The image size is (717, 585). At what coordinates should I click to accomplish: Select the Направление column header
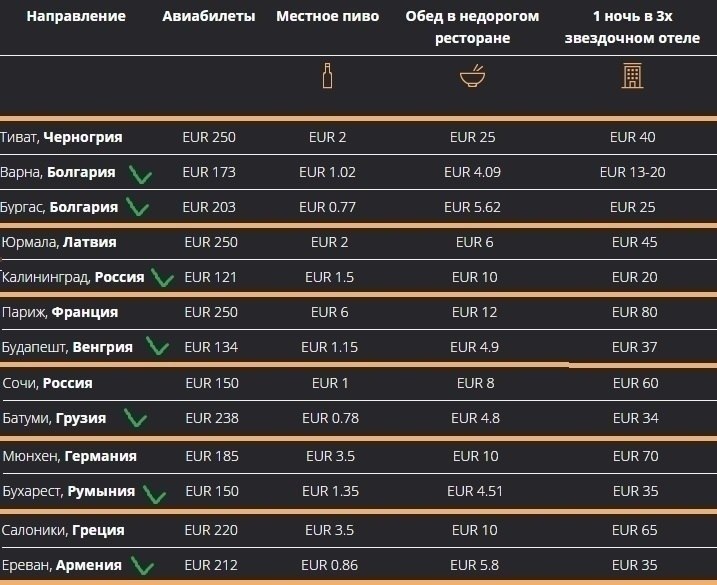[x=76, y=17]
